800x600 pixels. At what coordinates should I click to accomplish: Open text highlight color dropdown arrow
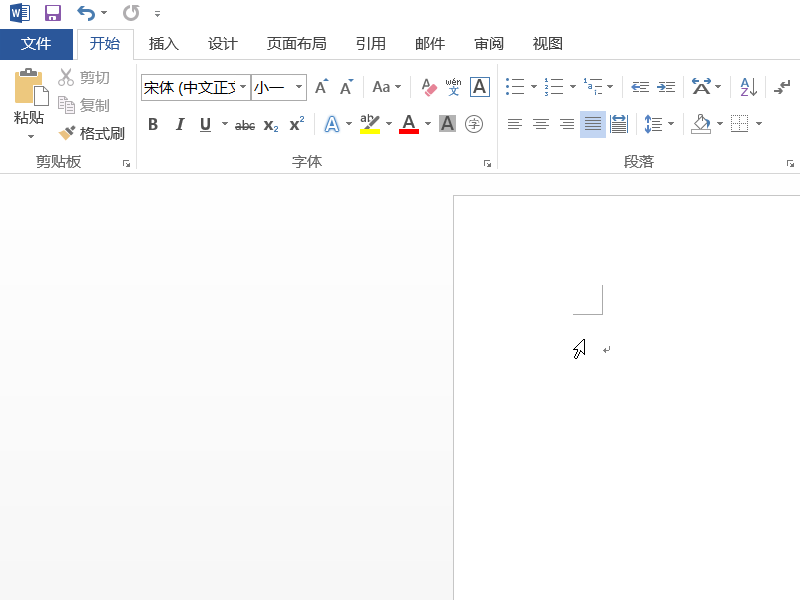[389, 124]
